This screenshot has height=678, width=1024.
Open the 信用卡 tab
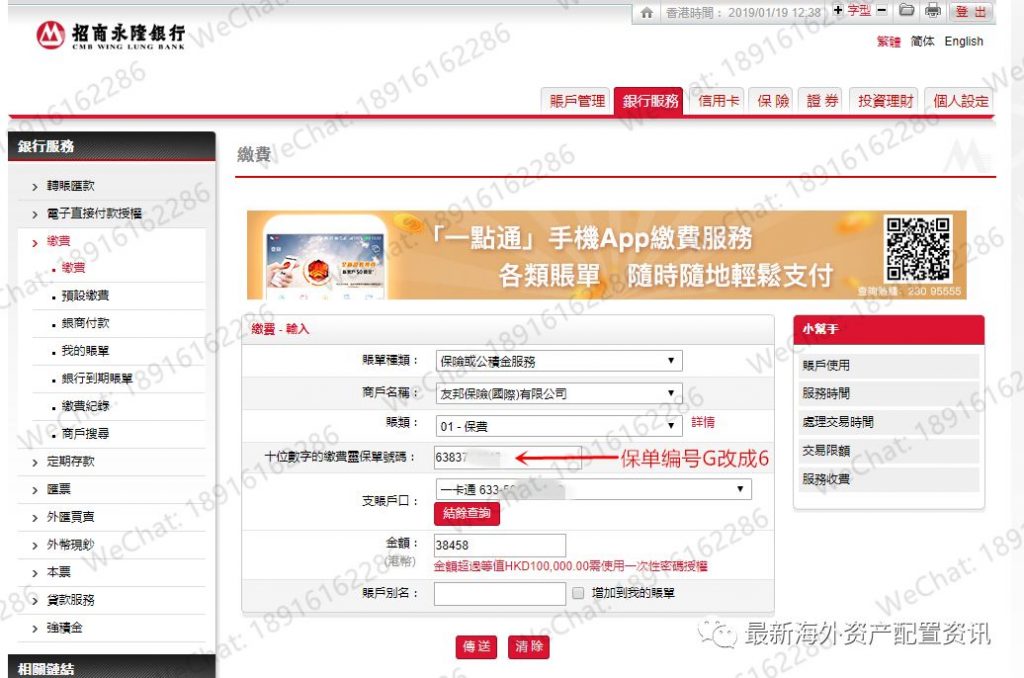(x=718, y=101)
